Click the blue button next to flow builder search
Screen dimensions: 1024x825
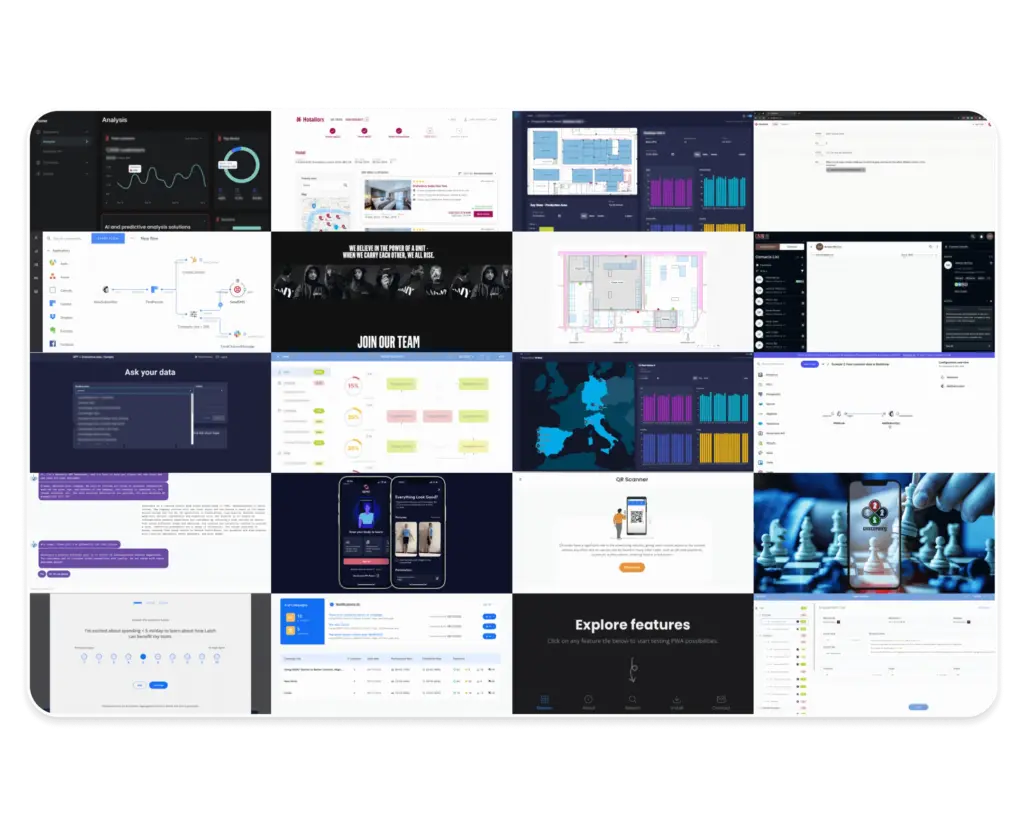pos(108,238)
